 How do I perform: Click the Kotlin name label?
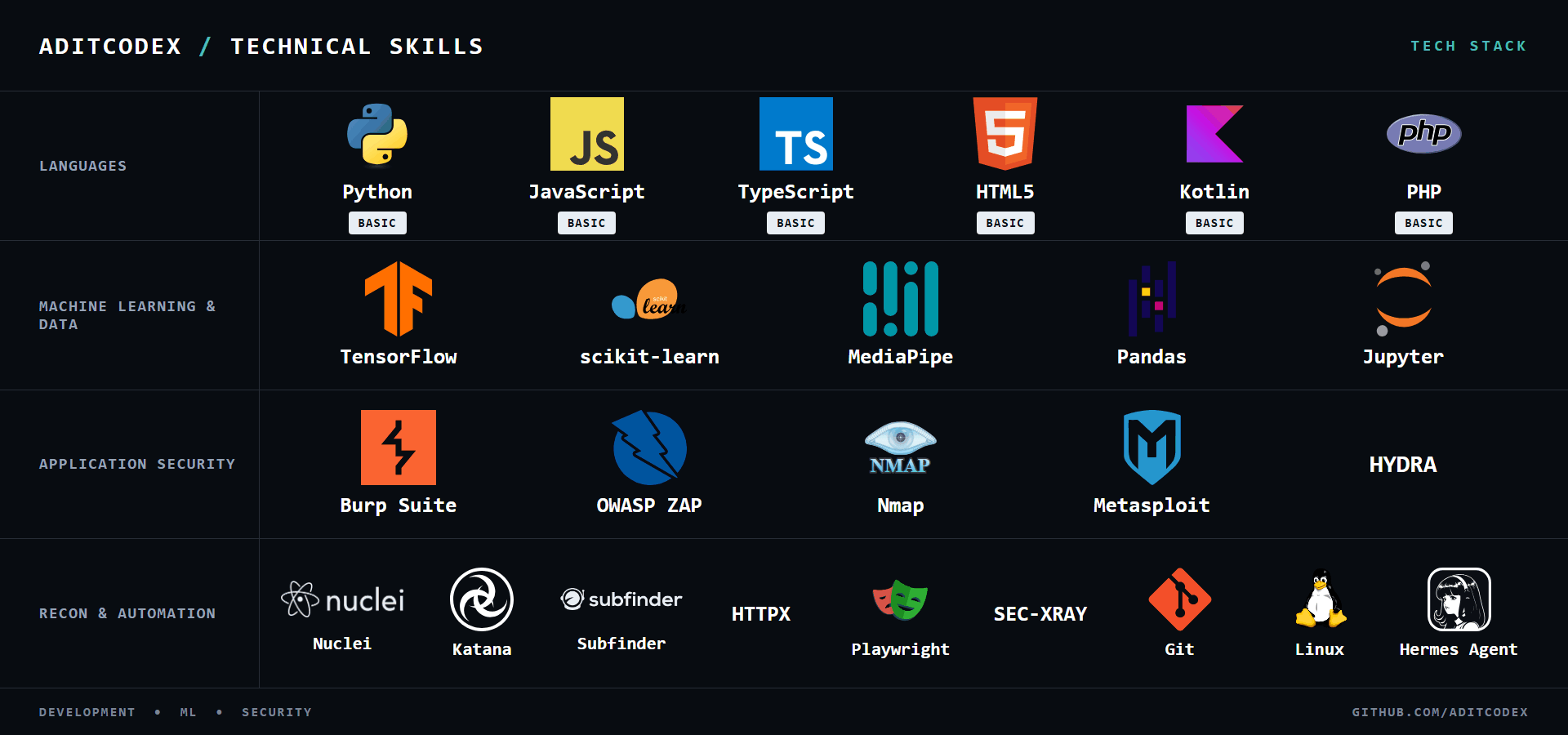[1214, 192]
